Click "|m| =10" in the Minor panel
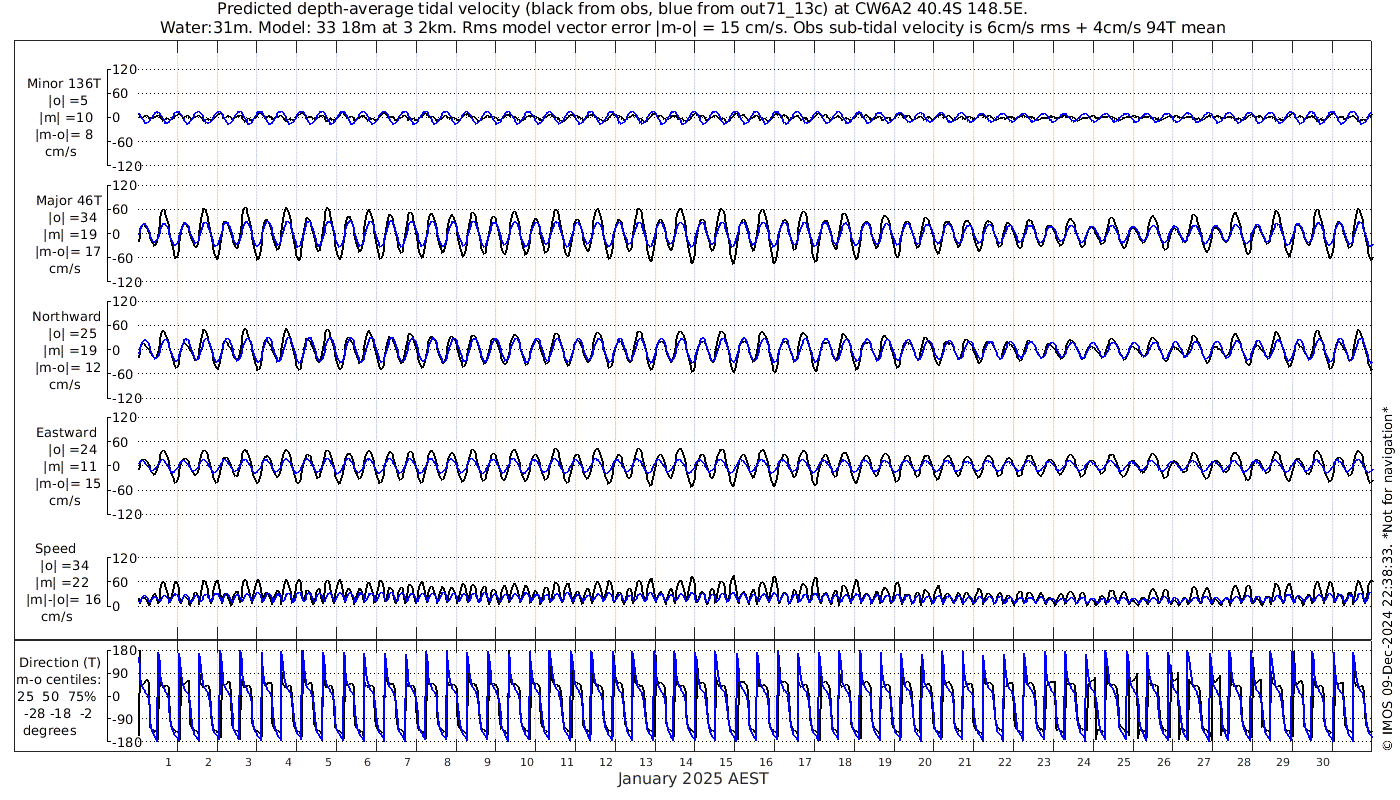 pyautogui.click(x=65, y=118)
